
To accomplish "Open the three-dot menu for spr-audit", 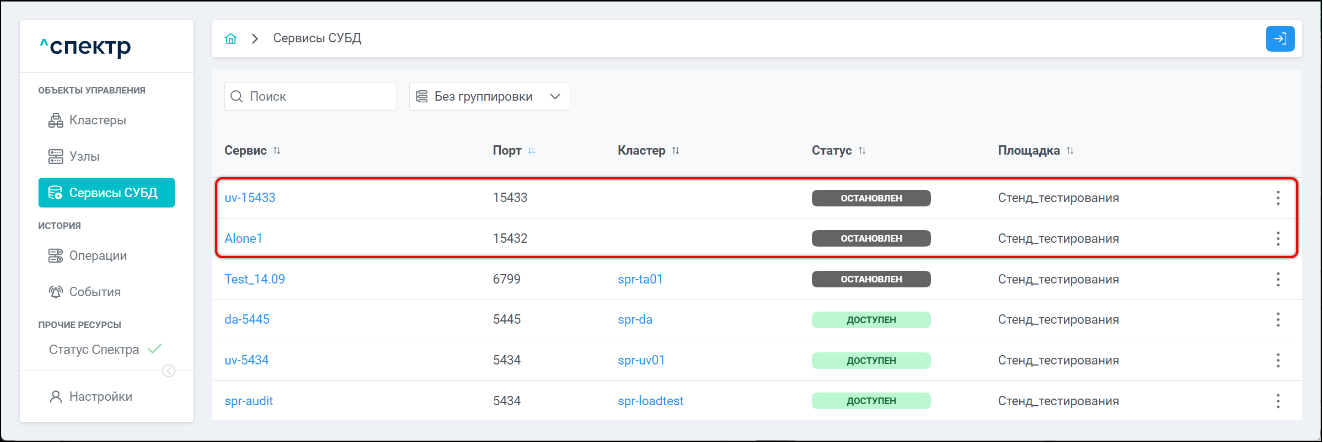I will coord(1277,401).
